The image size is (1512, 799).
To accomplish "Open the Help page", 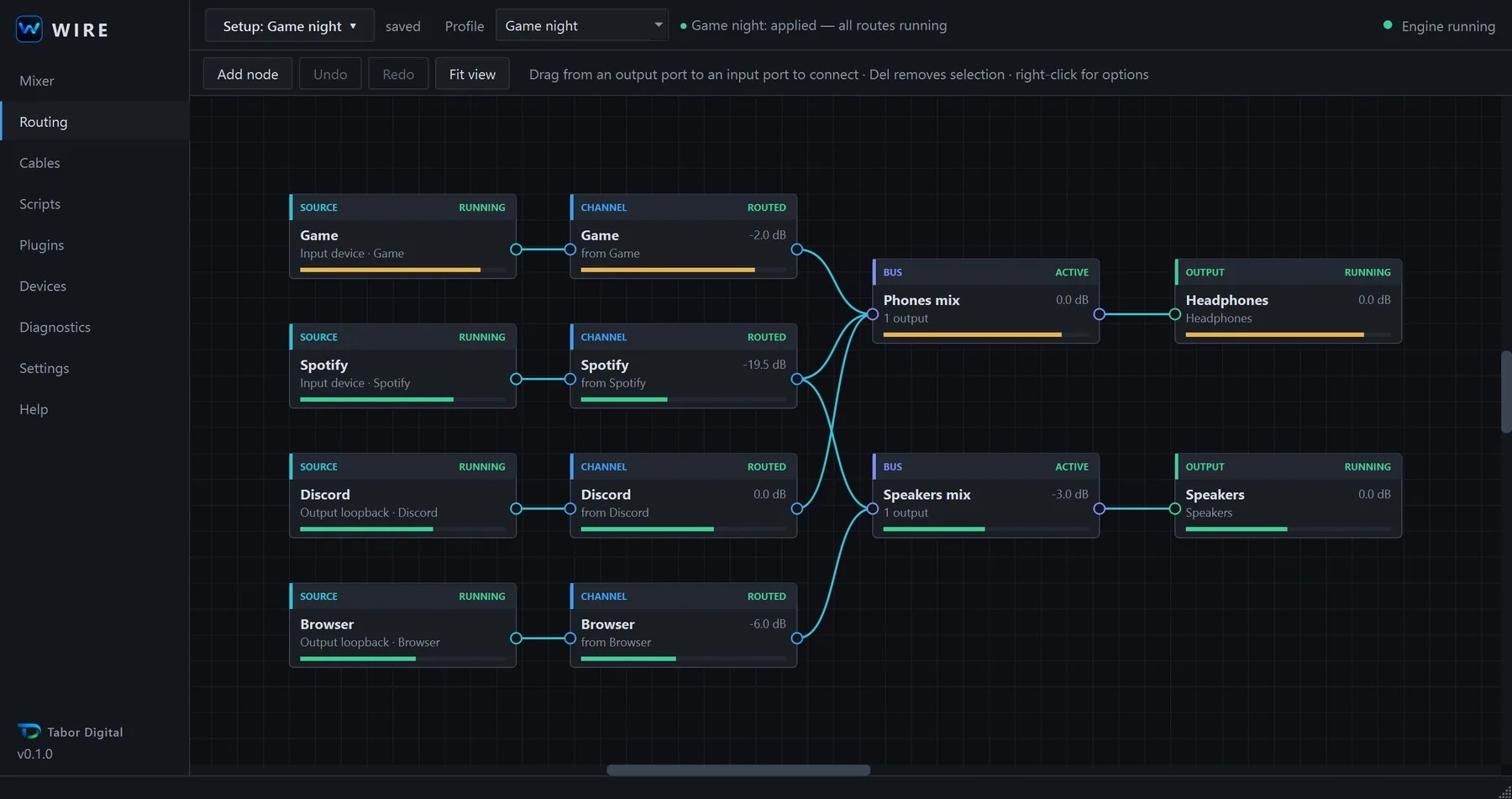I will tap(94, 409).
